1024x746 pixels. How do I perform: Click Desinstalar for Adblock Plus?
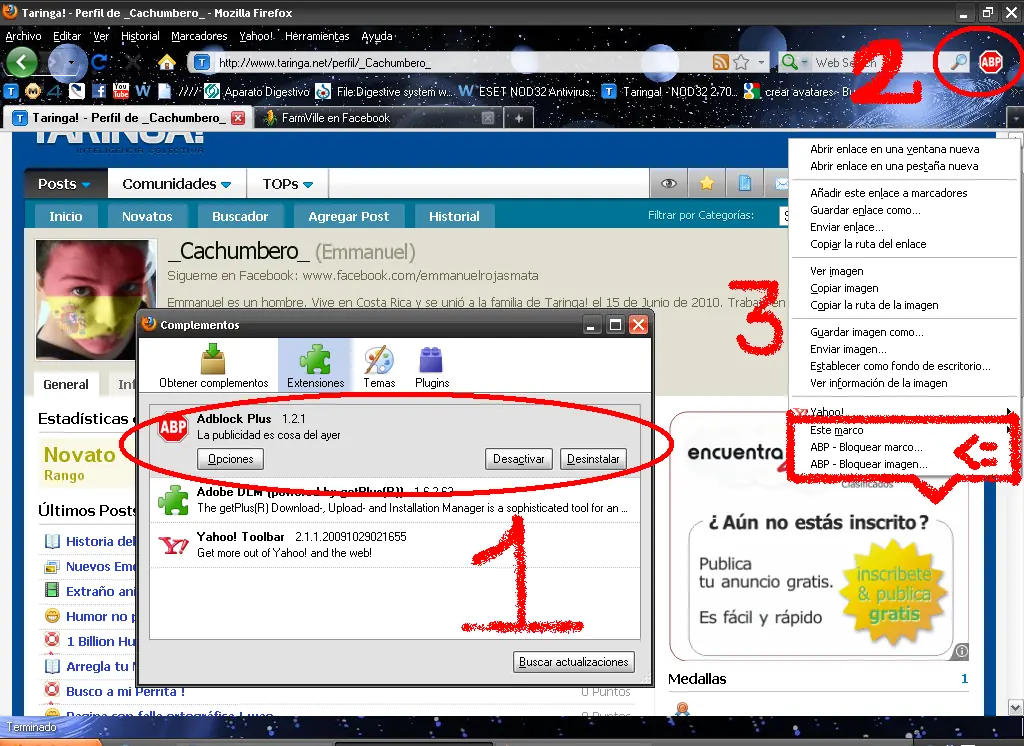[593, 459]
